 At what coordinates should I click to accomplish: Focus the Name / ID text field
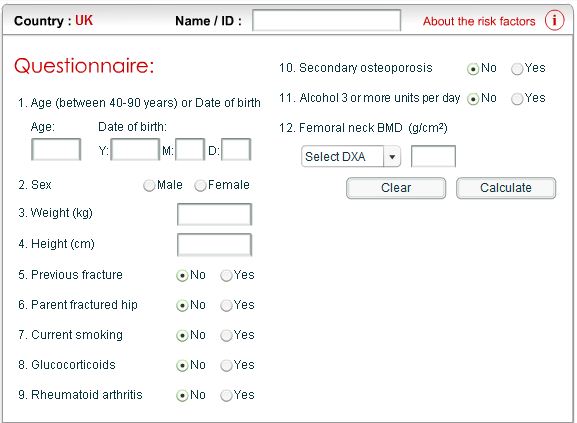pos(326,20)
